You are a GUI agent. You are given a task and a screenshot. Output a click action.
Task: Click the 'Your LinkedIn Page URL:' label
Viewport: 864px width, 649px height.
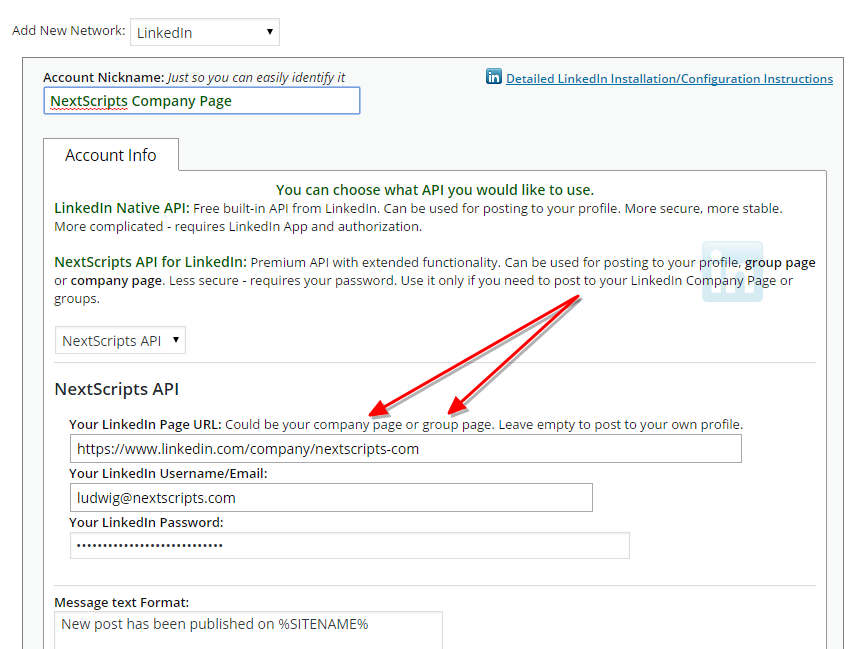(145, 425)
